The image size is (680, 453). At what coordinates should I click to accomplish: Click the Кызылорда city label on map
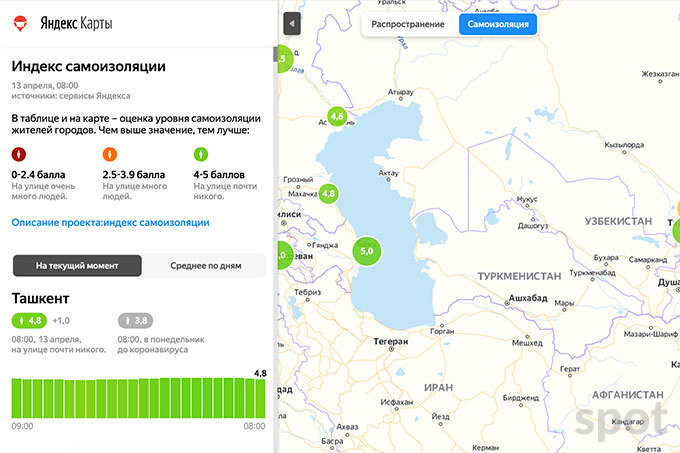[x=624, y=145]
